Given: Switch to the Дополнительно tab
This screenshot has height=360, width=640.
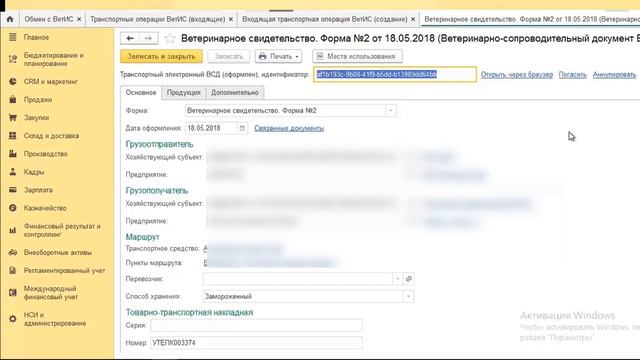Looking at the screenshot, I should [x=235, y=93].
